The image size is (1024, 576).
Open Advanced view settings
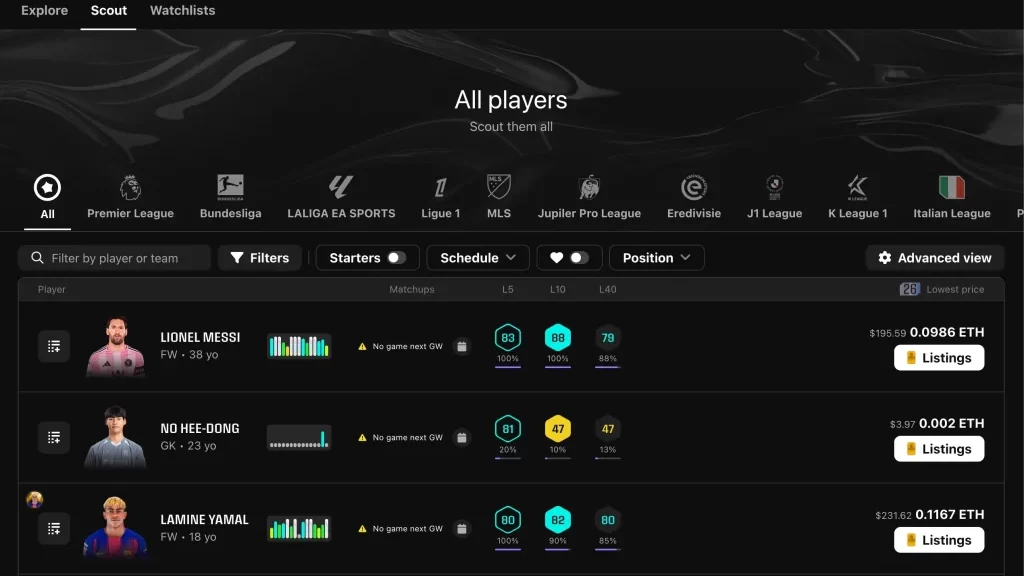pos(934,258)
